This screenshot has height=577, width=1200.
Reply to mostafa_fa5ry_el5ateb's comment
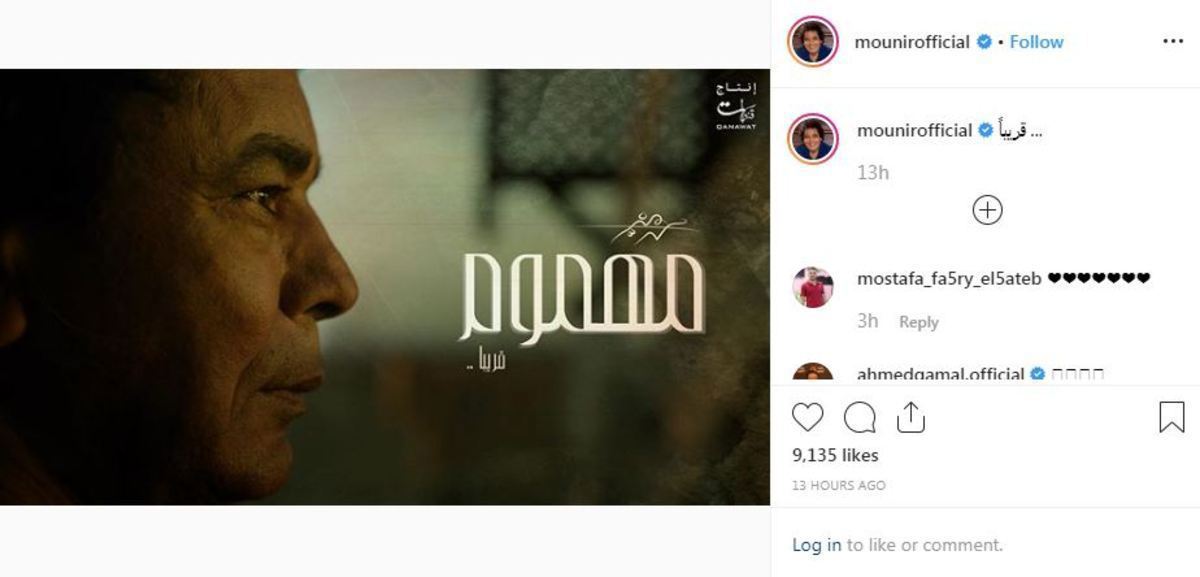coord(918,322)
